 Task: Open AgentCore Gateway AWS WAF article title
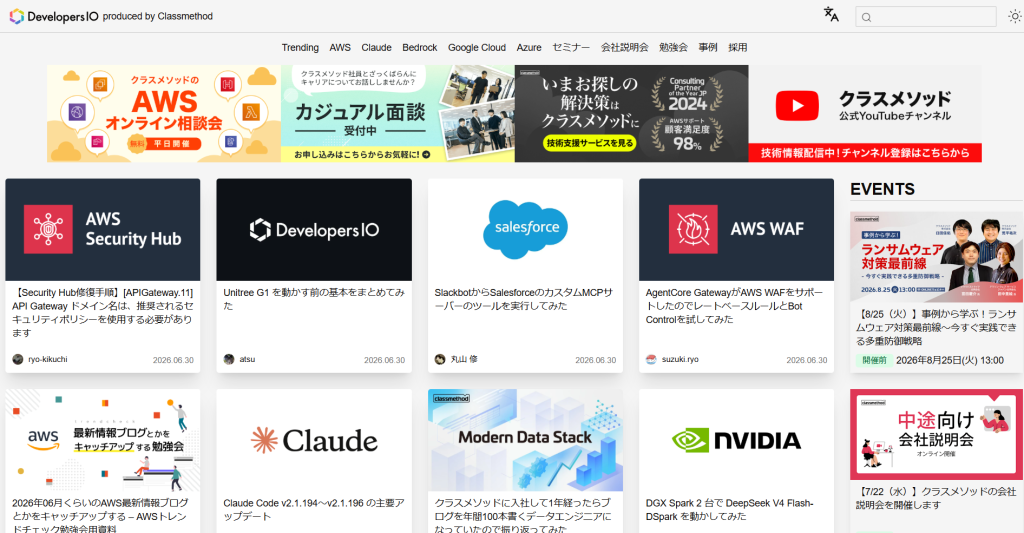point(734,306)
